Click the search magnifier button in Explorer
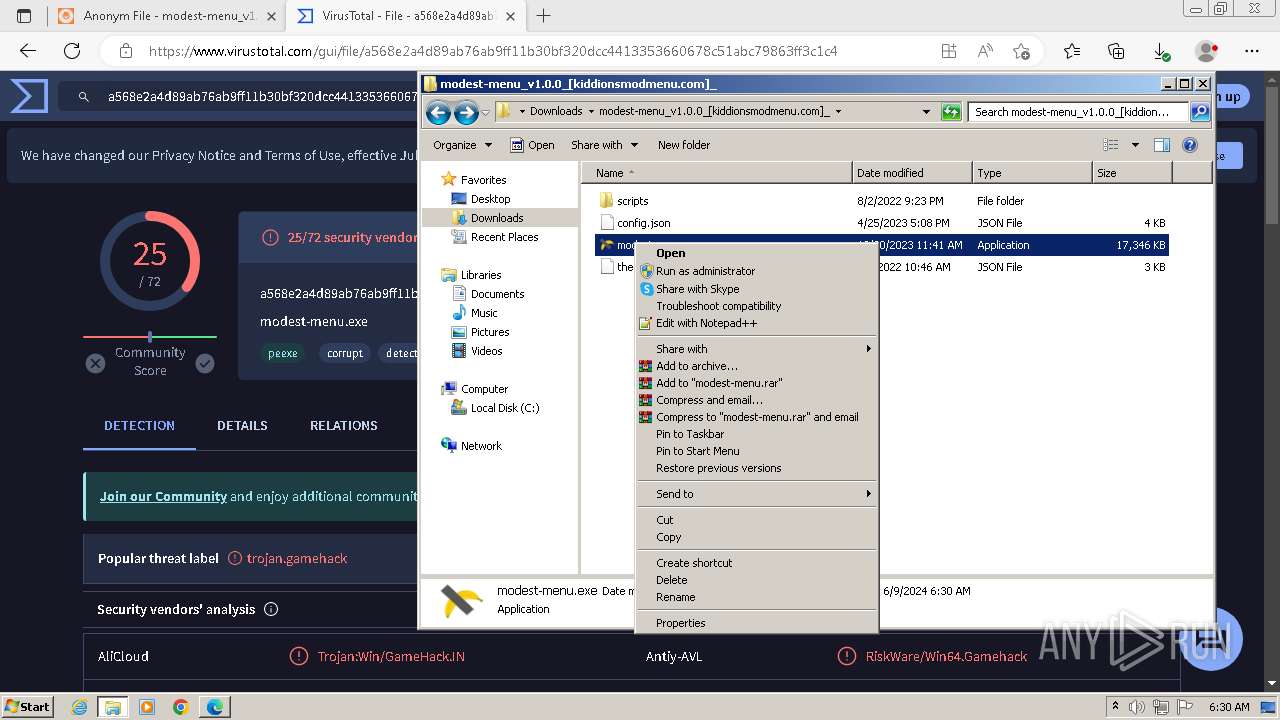This screenshot has width=1280, height=720. [1200, 112]
